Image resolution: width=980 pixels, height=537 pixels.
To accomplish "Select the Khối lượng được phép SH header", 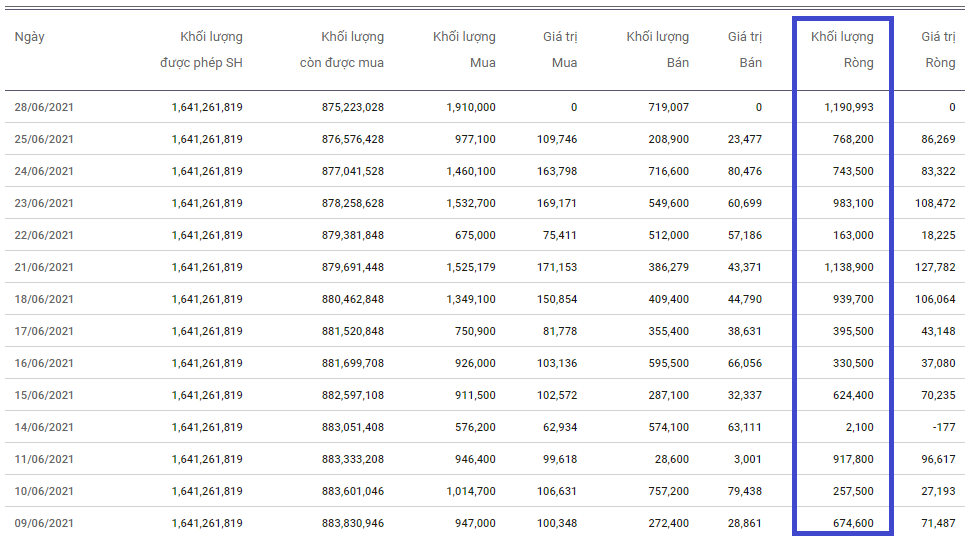I will 202,50.
